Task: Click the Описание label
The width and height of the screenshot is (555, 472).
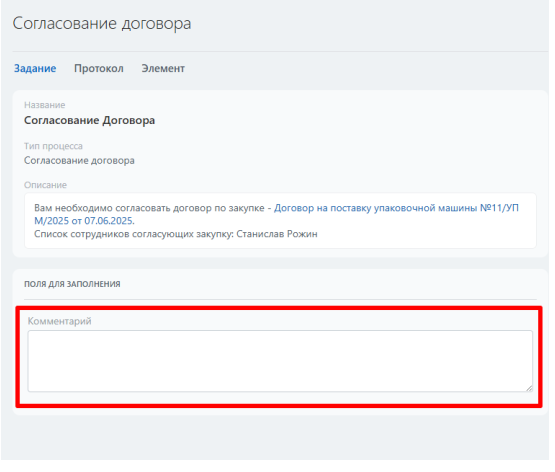Action: point(45,185)
